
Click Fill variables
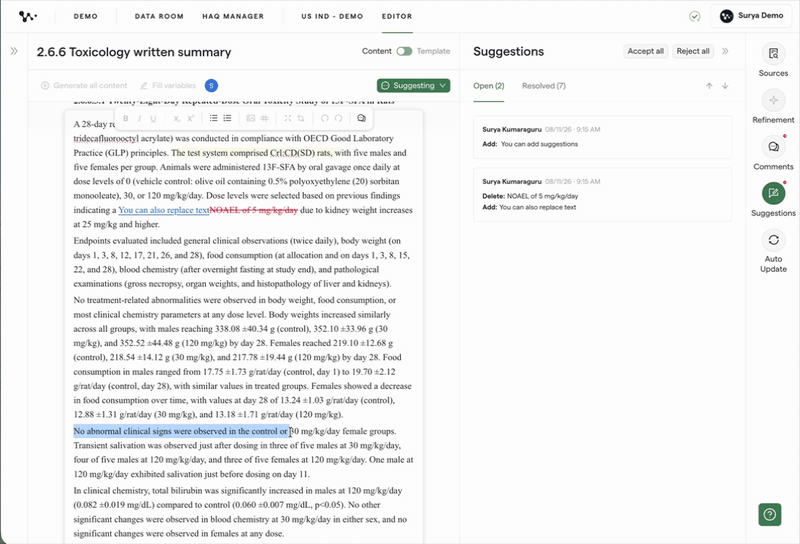[x=168, y=86]
